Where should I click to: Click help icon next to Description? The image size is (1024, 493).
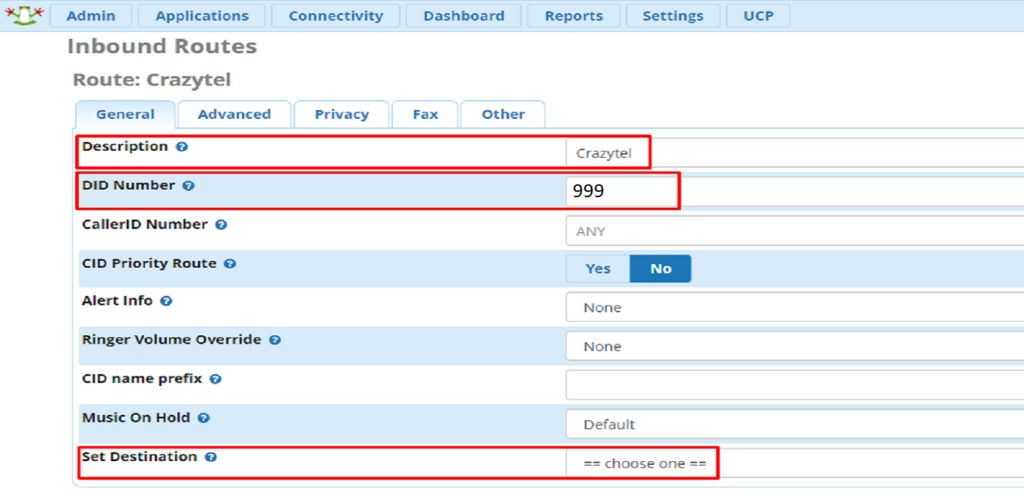coord(182,147)
